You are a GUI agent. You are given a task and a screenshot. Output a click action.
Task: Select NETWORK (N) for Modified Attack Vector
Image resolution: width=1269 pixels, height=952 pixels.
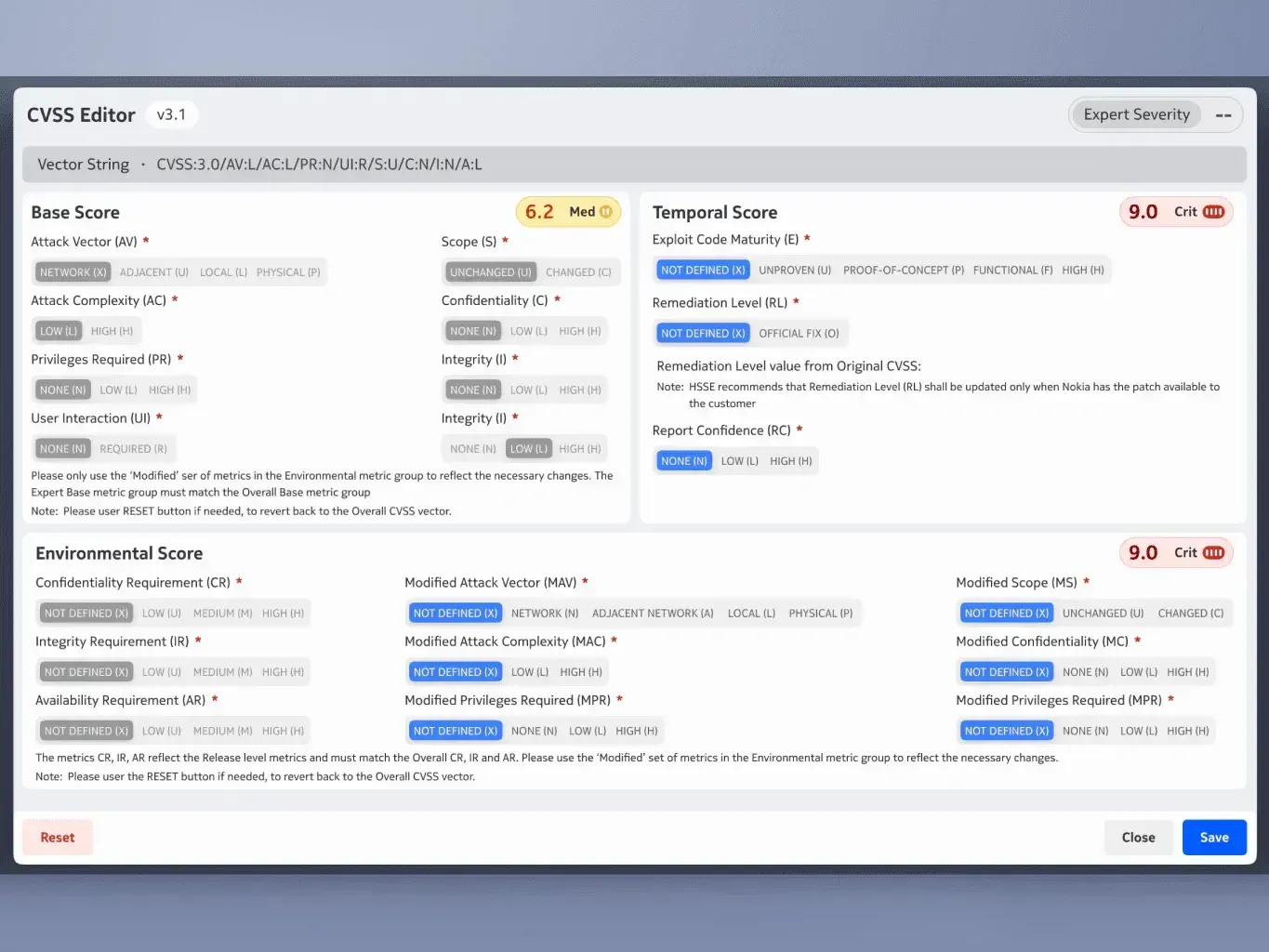click(x=545, y=614)
